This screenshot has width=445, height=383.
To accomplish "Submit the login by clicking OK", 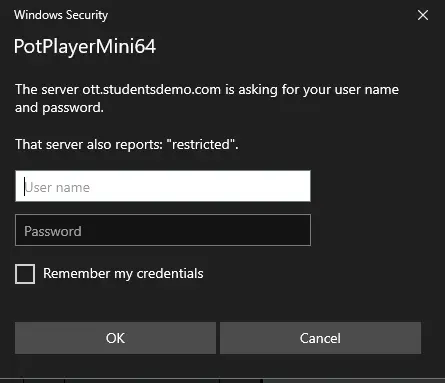I will click(115, 338).
